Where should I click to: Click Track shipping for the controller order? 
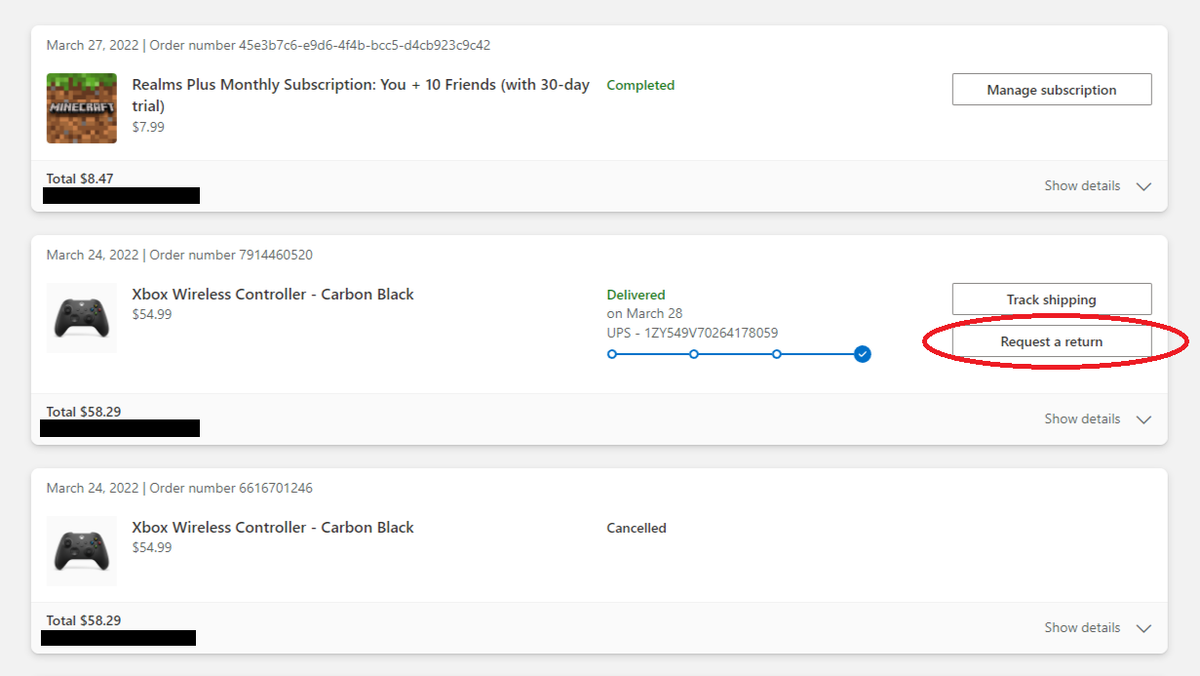point(1051,298)
